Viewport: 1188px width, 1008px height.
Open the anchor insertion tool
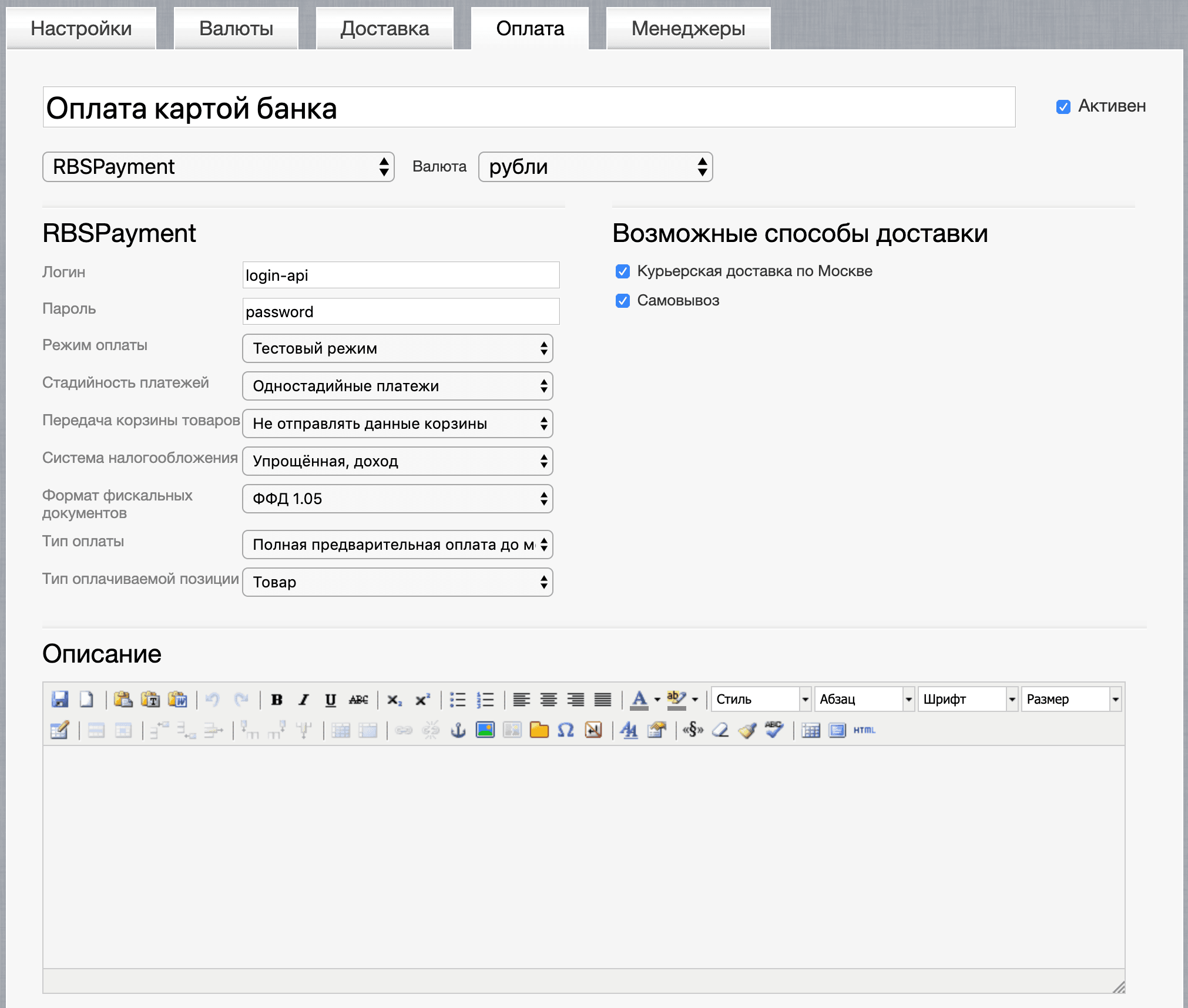pos(458,731)
